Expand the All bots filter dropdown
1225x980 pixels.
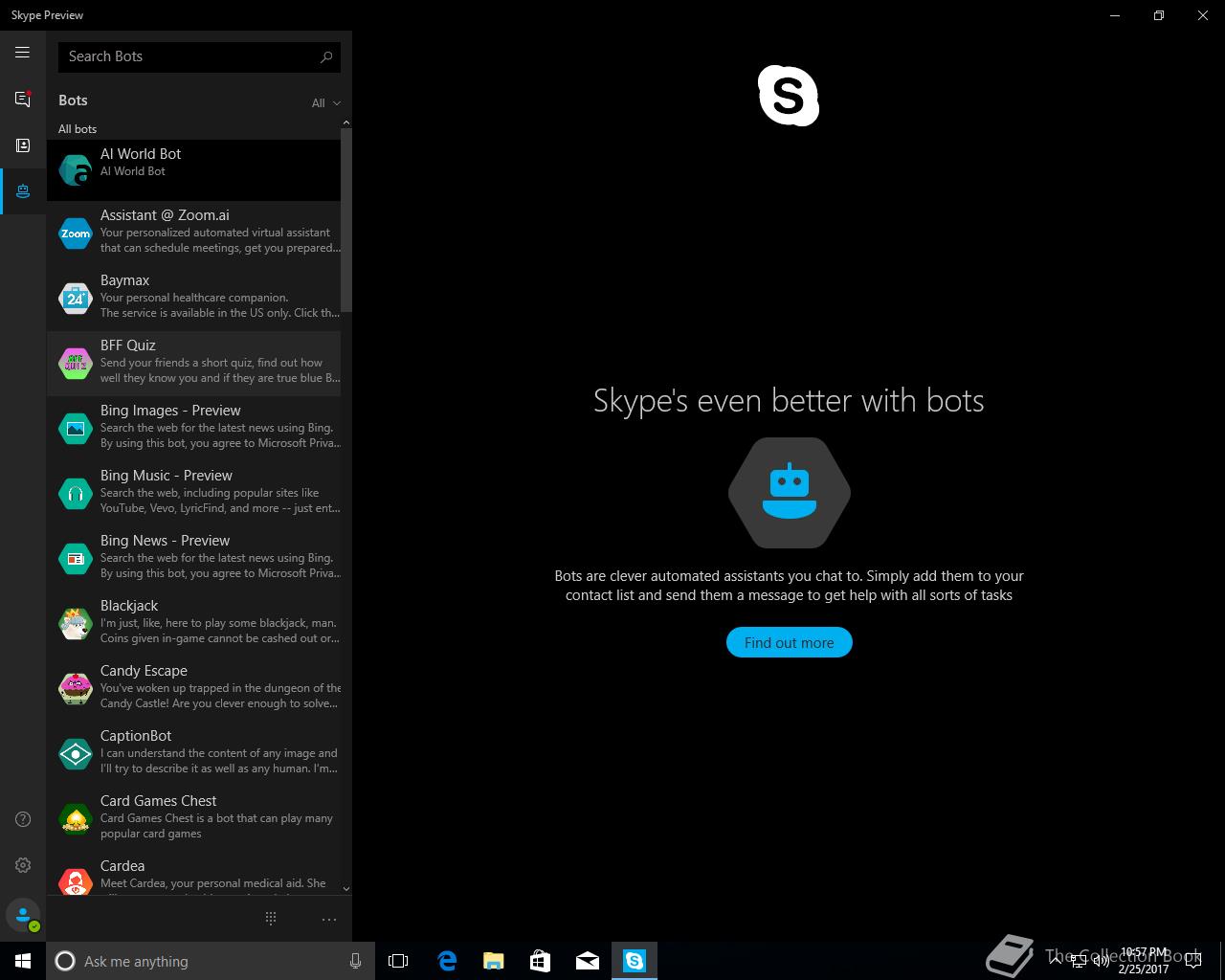(x=326, y=103)
